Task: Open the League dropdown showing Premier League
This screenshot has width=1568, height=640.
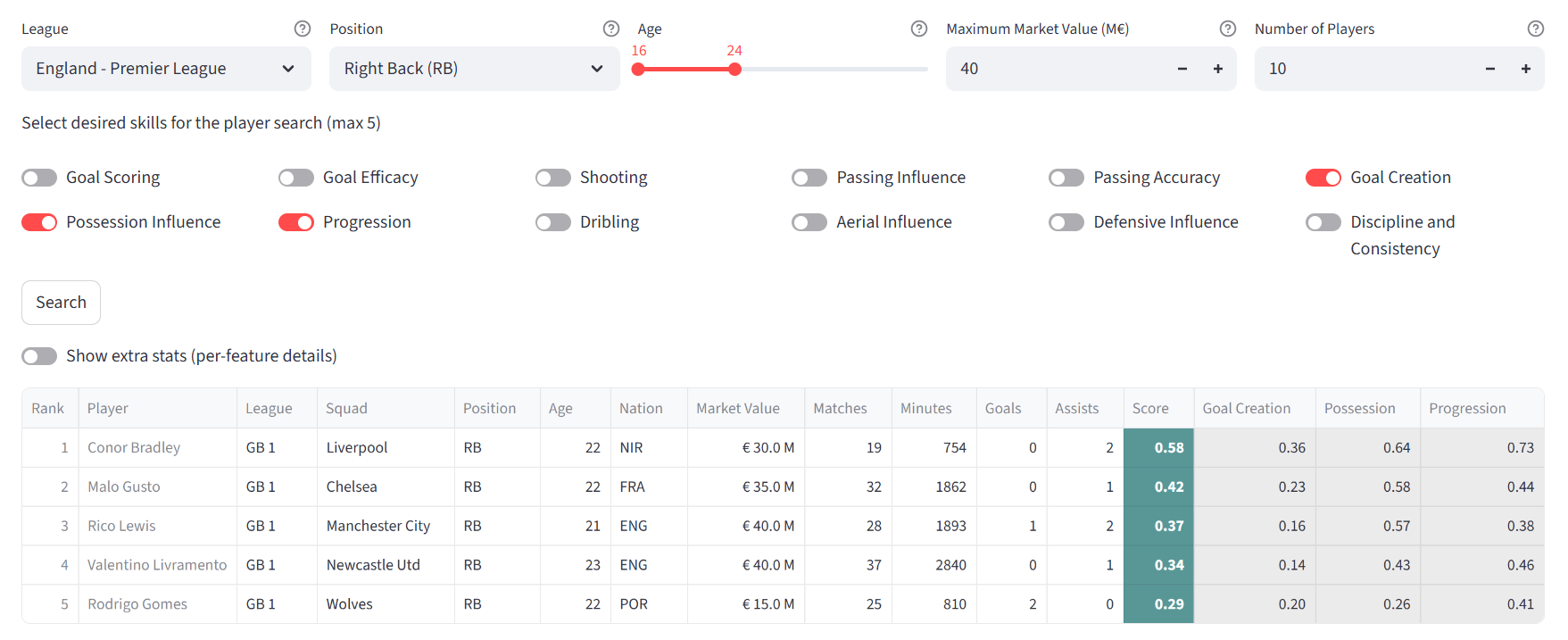Action: pyautogui.click(x=166, y=69)
